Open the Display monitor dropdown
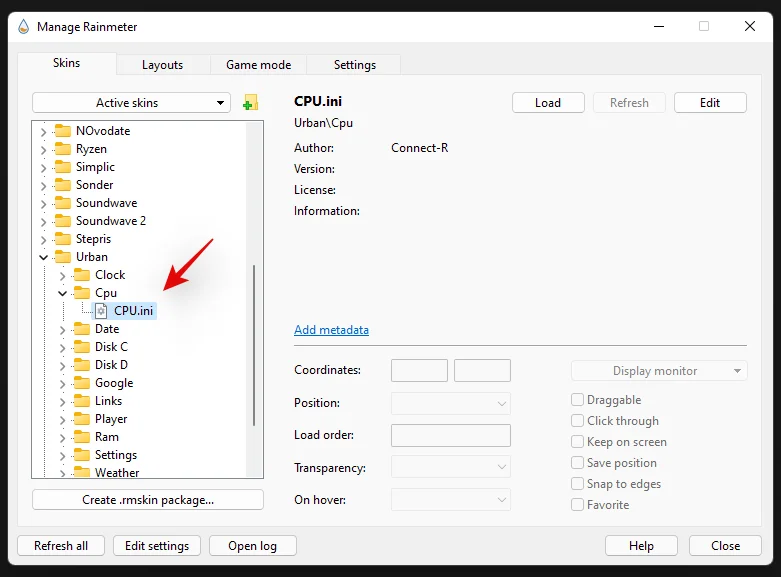This screenshot has height=577, width=781. click(x=659, y=371)
